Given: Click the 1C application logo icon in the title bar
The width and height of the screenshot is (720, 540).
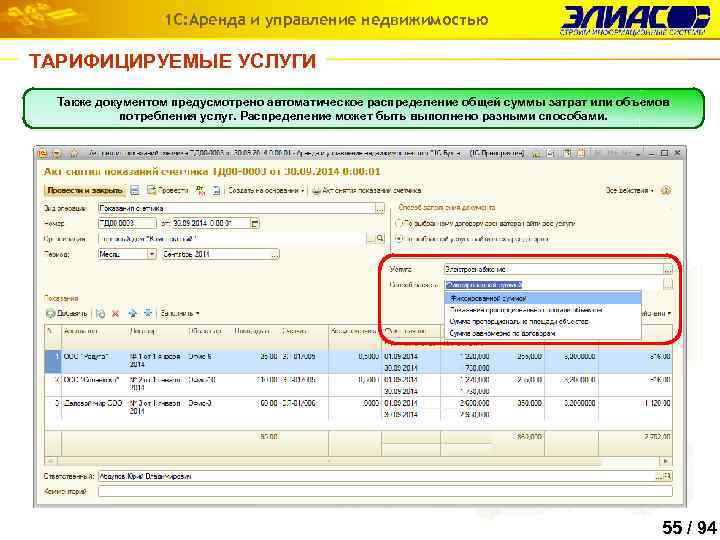Looking at the screenshot, I should click(x=43, y=153).
